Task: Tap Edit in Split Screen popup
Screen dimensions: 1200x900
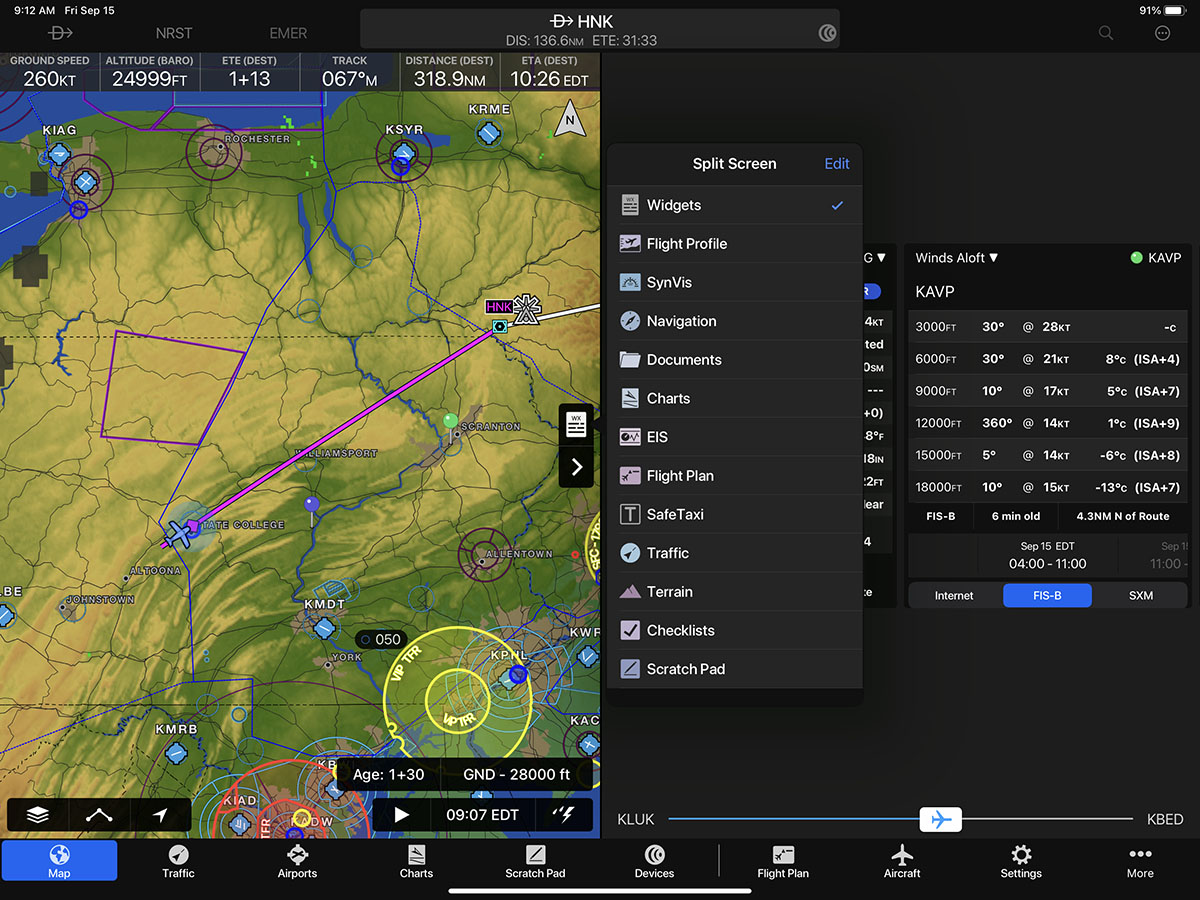Action: tap(837, 164)
